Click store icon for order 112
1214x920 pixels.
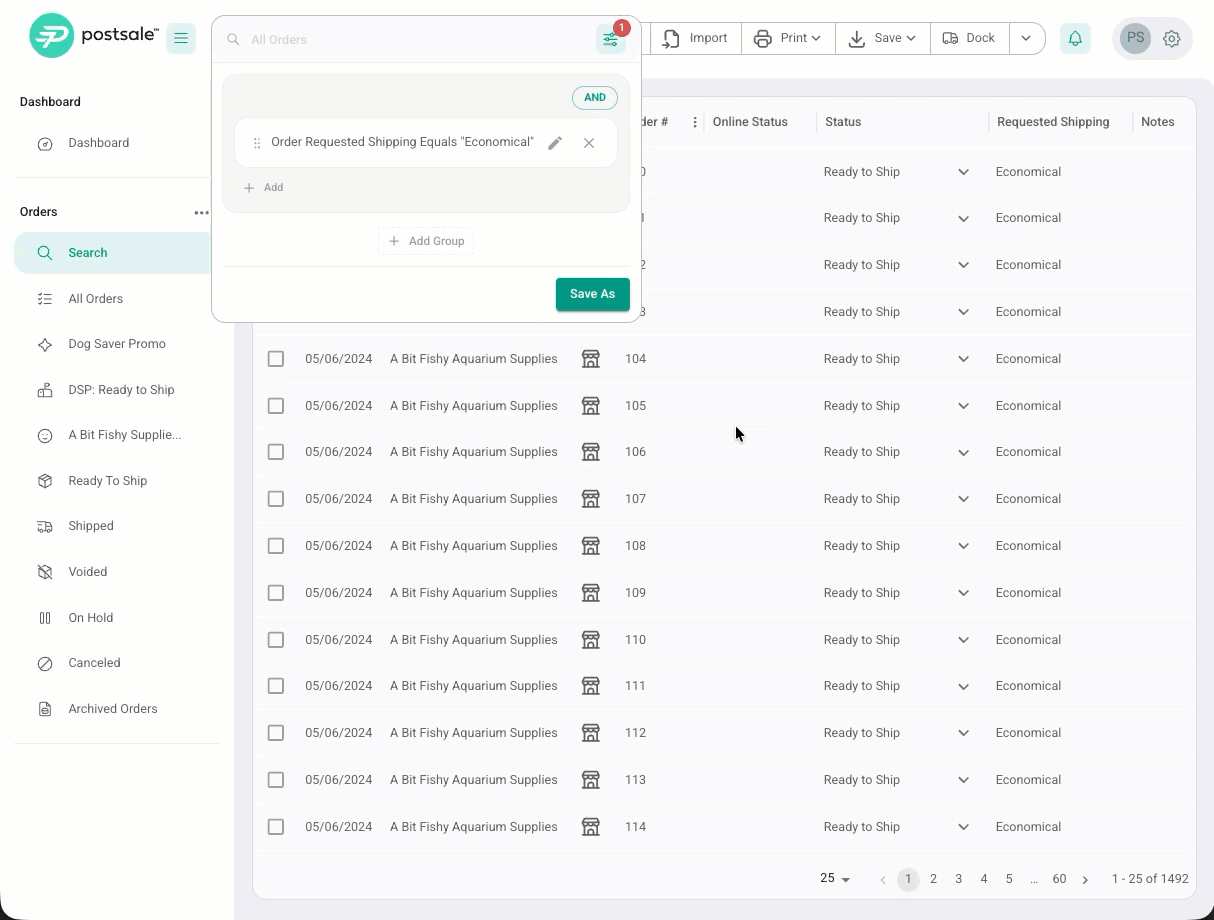tap(591, 733)
